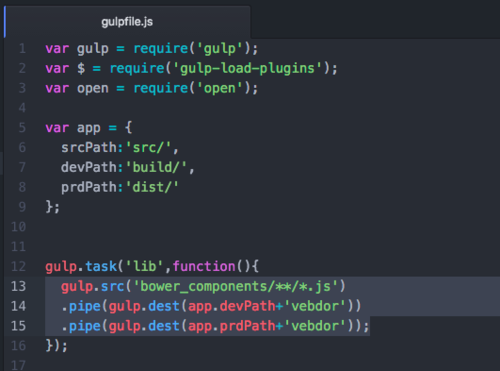This screenshot has height=371, width=500.
Task: Click line number 6 in gutter
Action: pyautogui.click(x=22, y=148)
